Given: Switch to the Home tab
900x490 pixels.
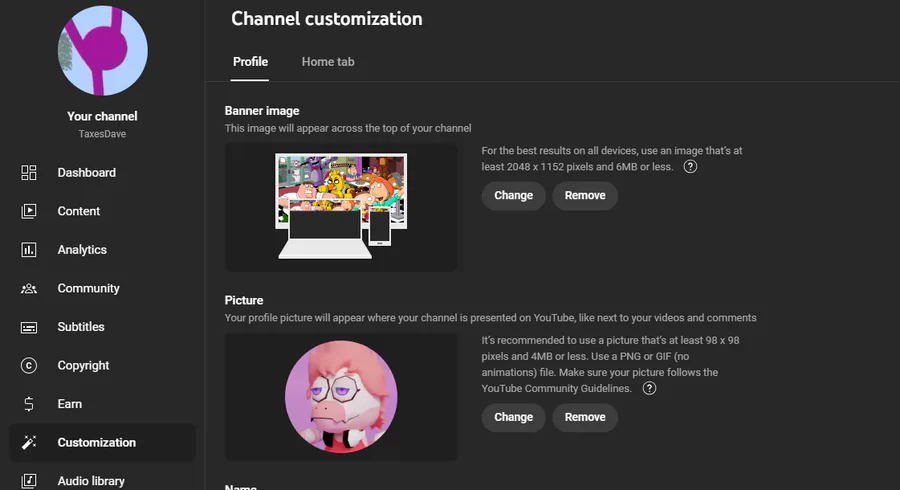Looking at the screenshot, I should pos(328,62).
